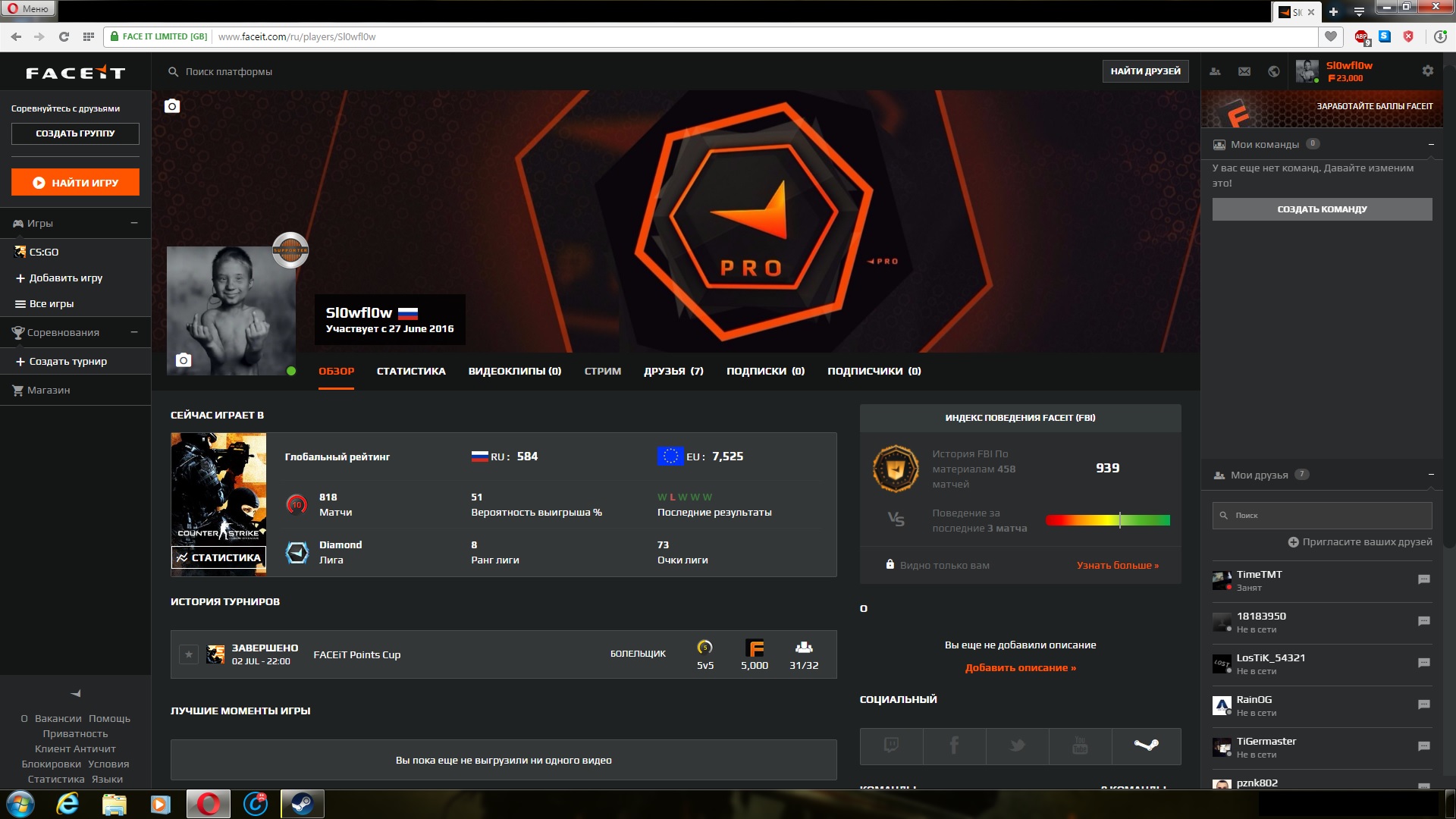Open chat with TimeTMT
The width and height of the screenshot is (1456, 819).
pos(1423,579)
